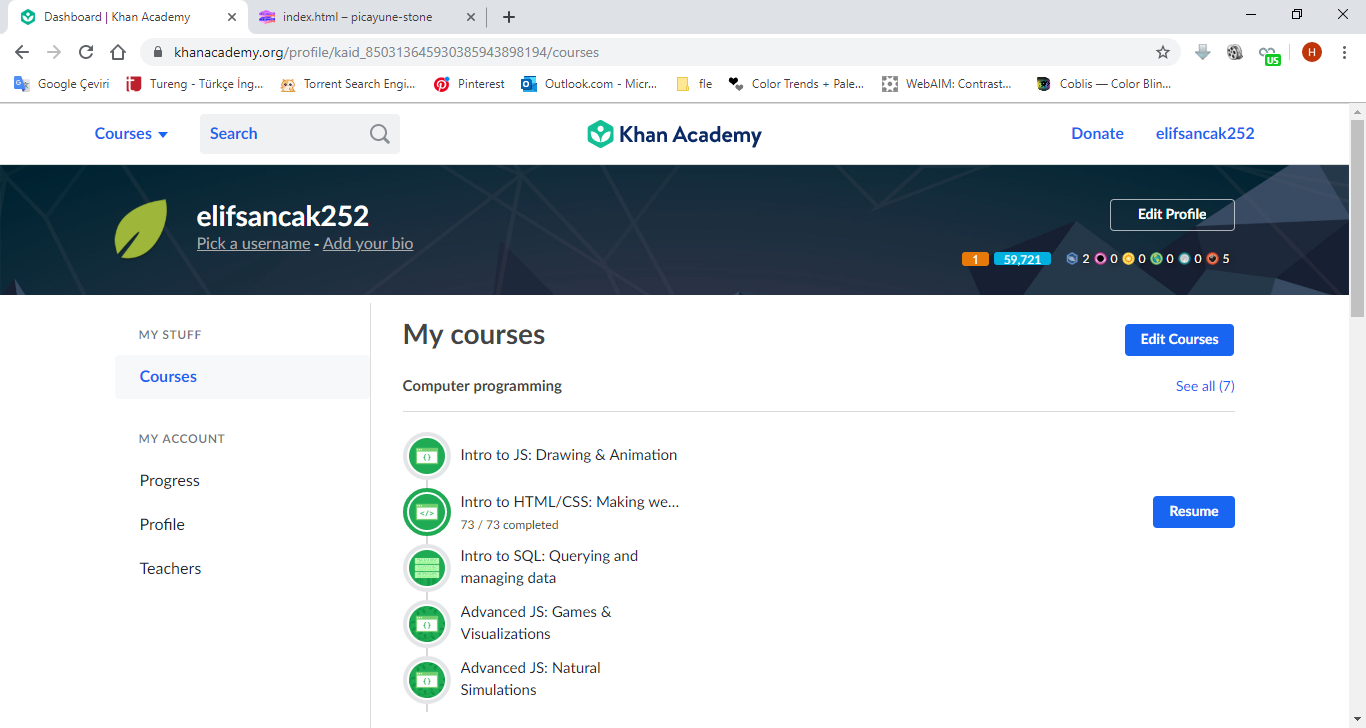Open the fle bookmark folder
Viewport: 1366px width, 728px height.
pos(694,84)
